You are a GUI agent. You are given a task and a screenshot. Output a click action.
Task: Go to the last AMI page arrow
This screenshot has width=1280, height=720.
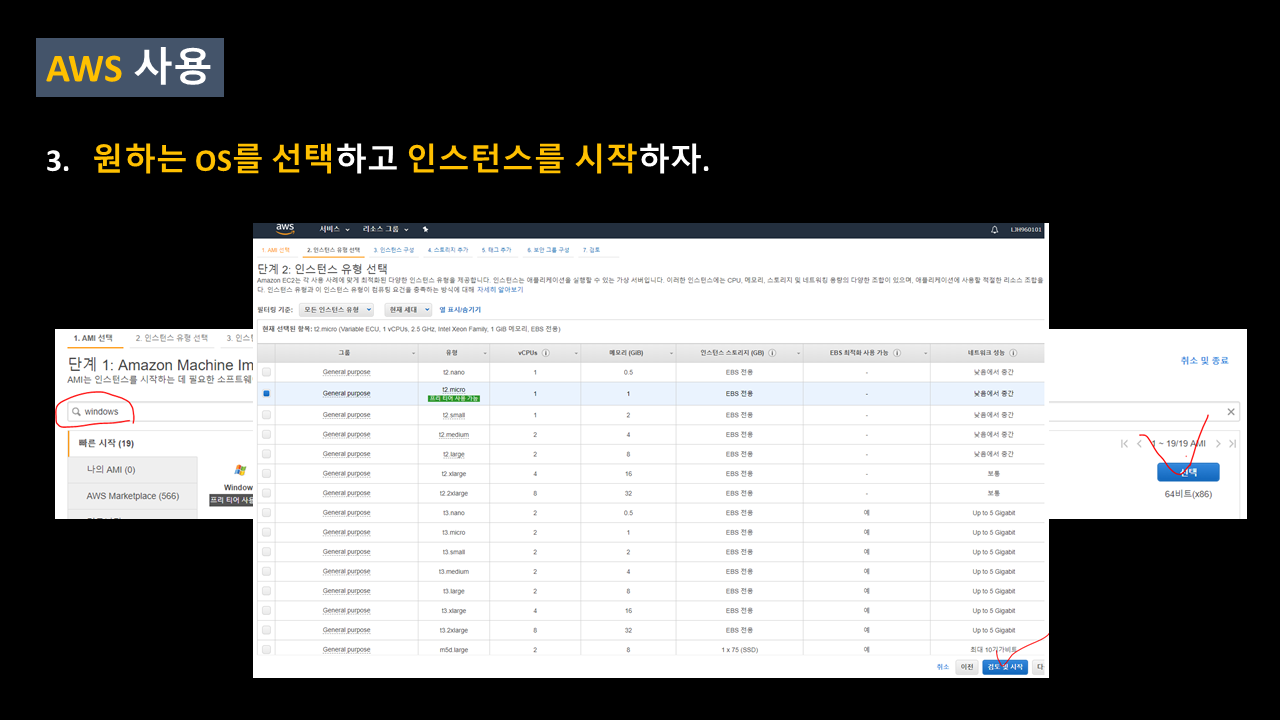(1232, 443)
